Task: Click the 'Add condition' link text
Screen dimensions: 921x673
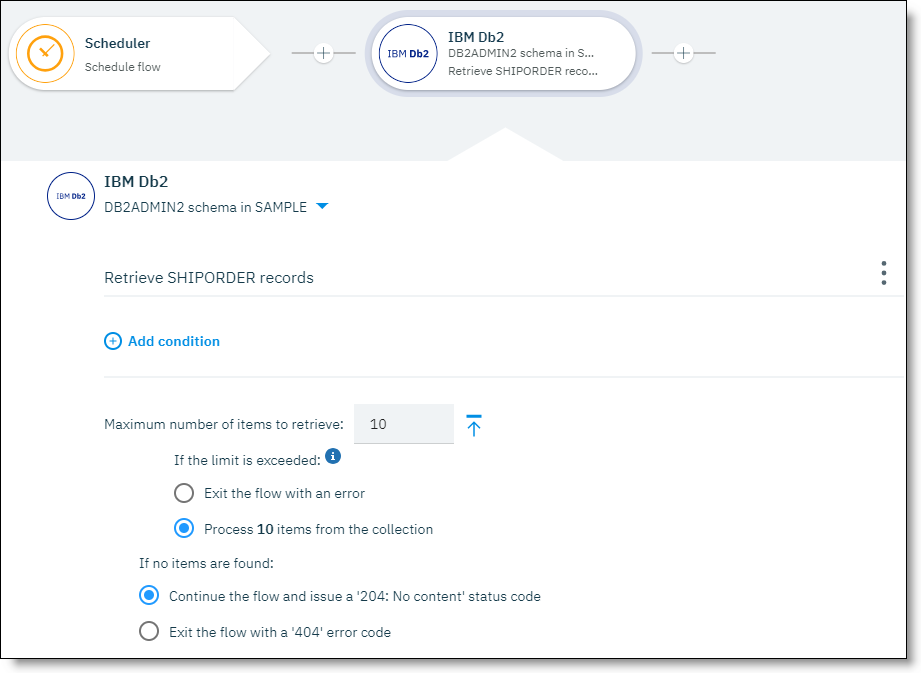Action: 174,341
